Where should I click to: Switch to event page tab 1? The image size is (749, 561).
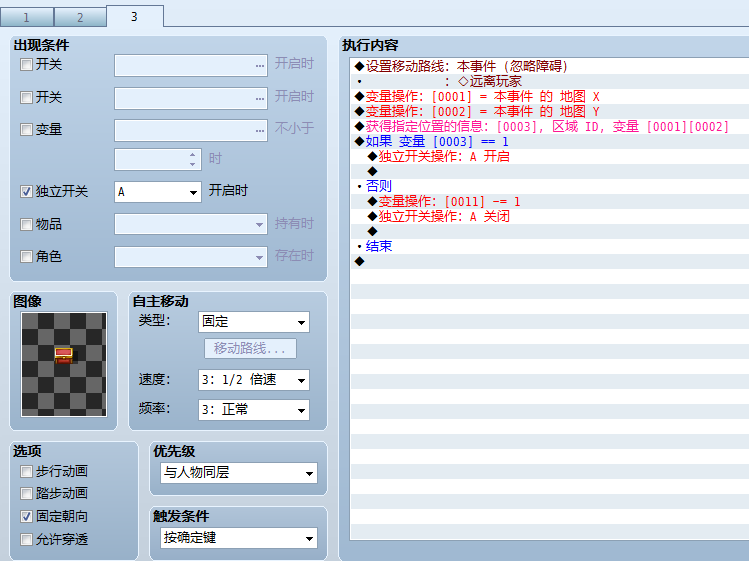tap(27, 18)
